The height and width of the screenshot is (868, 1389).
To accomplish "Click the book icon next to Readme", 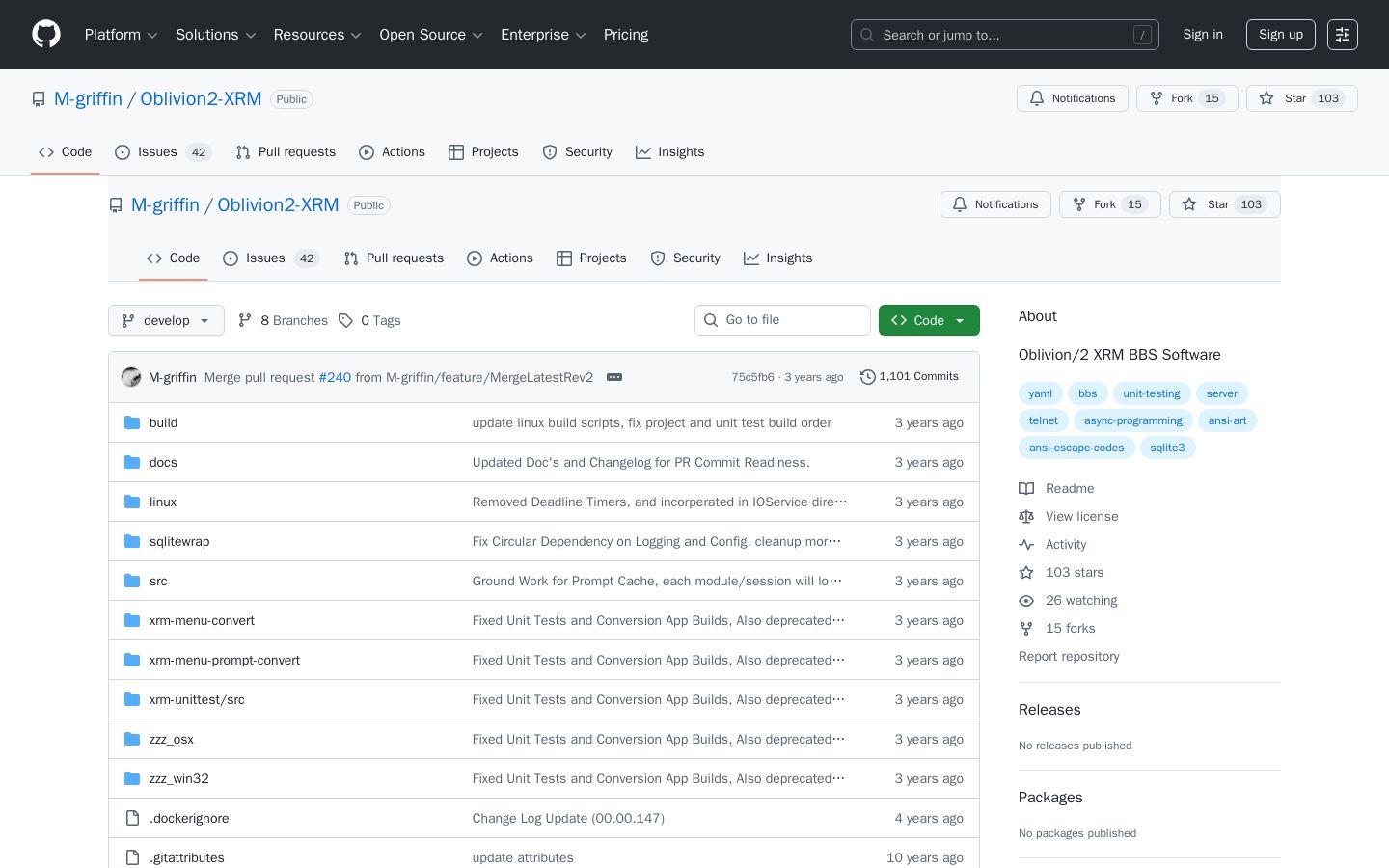I will click(1026, 489).
